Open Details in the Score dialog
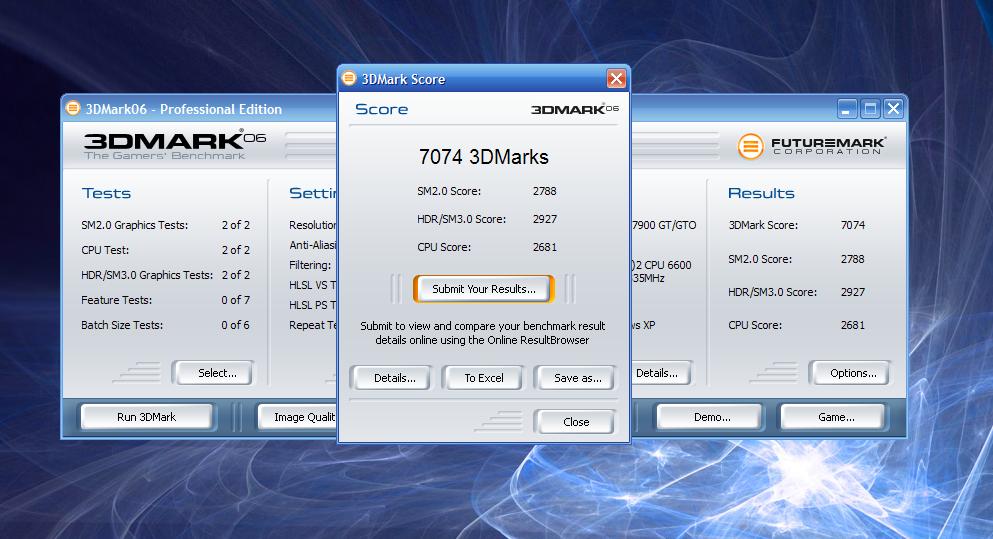This screenshot has width=993, height=539. [395, 378]
